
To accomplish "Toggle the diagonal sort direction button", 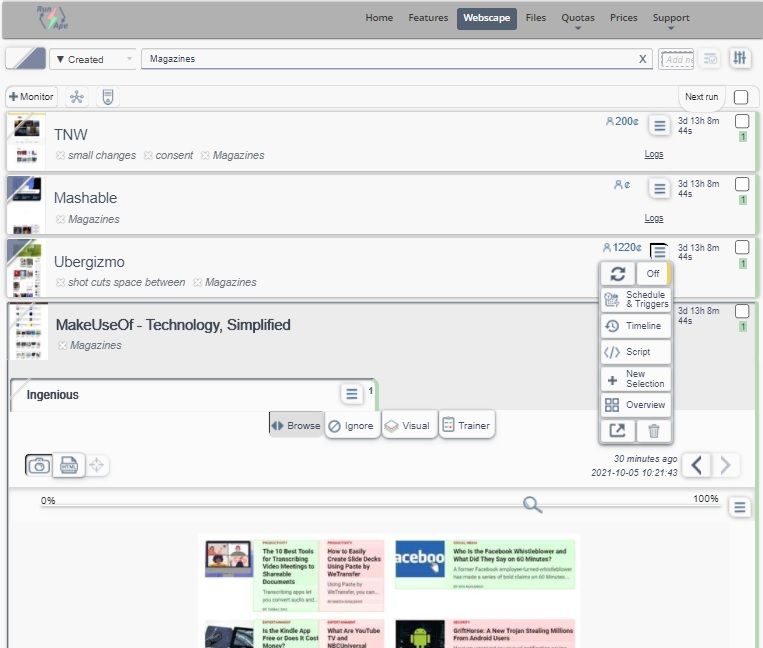I will (26, 58).
